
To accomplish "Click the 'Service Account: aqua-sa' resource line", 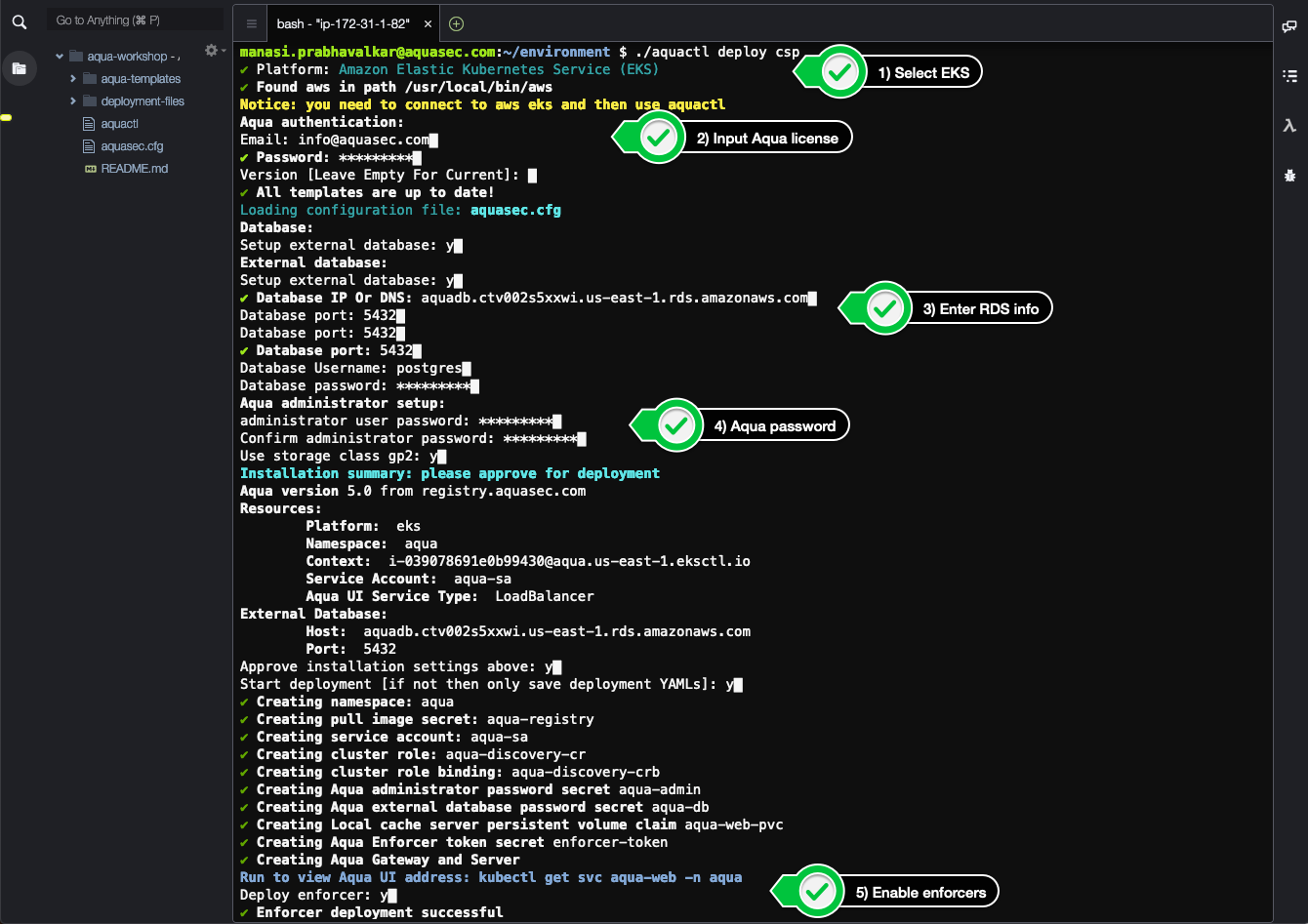I will pyautogui.click(x=408, y=579).
